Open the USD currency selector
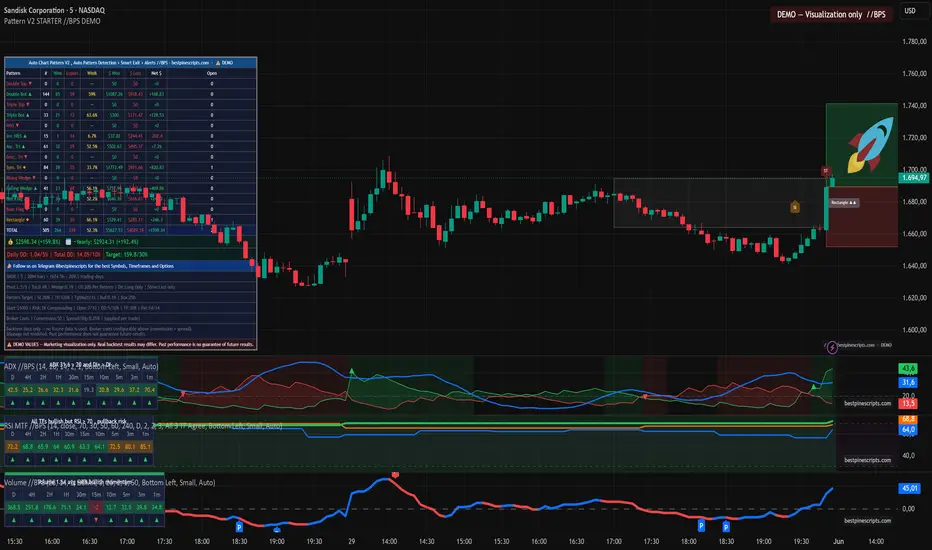 pyautogui.click(x=910, y=11)
